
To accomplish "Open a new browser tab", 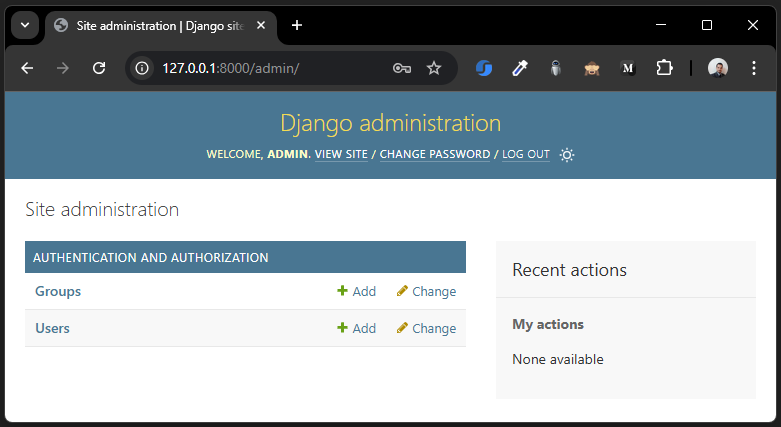I will [x=297, y=25].
